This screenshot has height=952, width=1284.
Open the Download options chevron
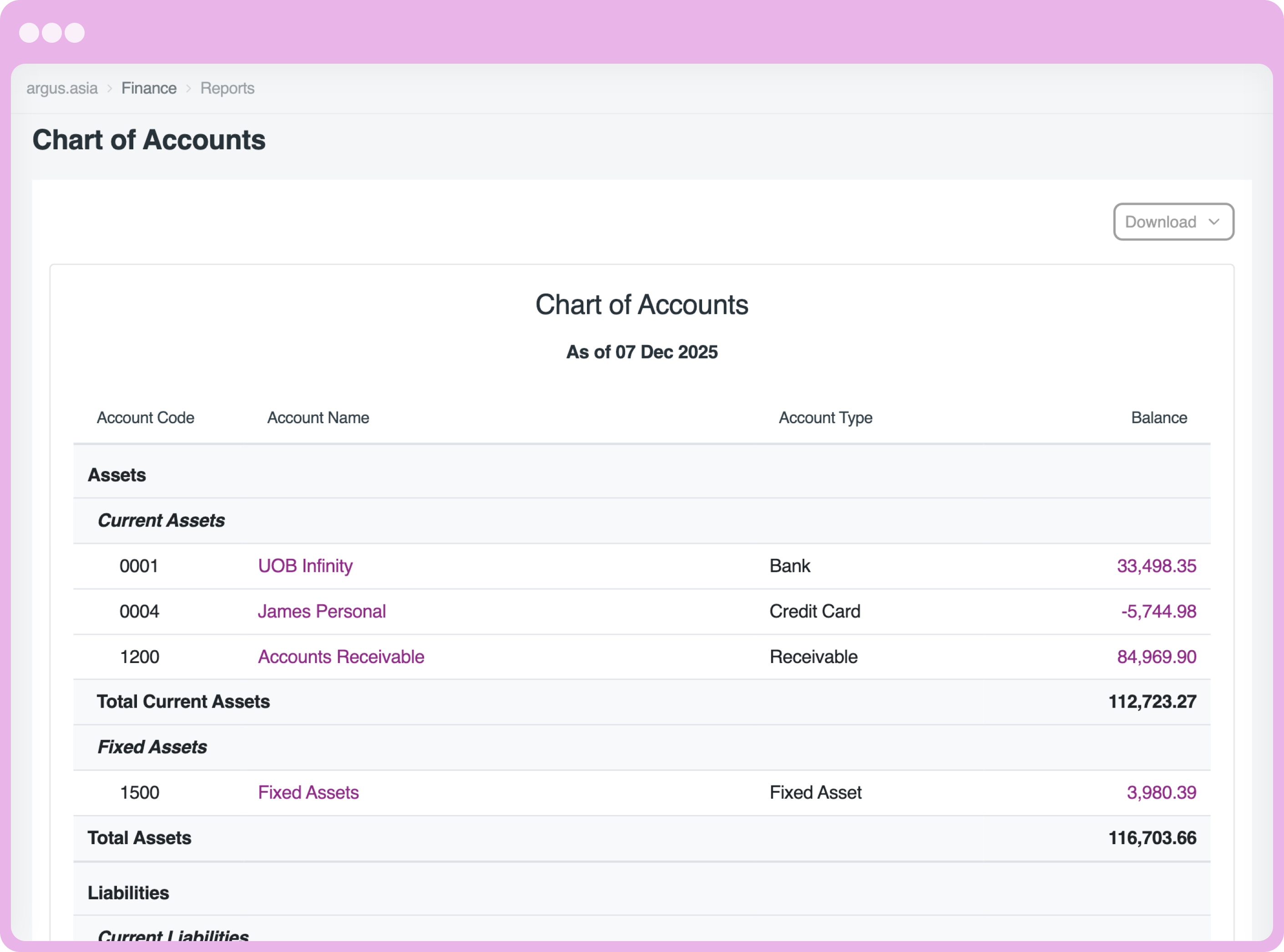click(1215, 222)
